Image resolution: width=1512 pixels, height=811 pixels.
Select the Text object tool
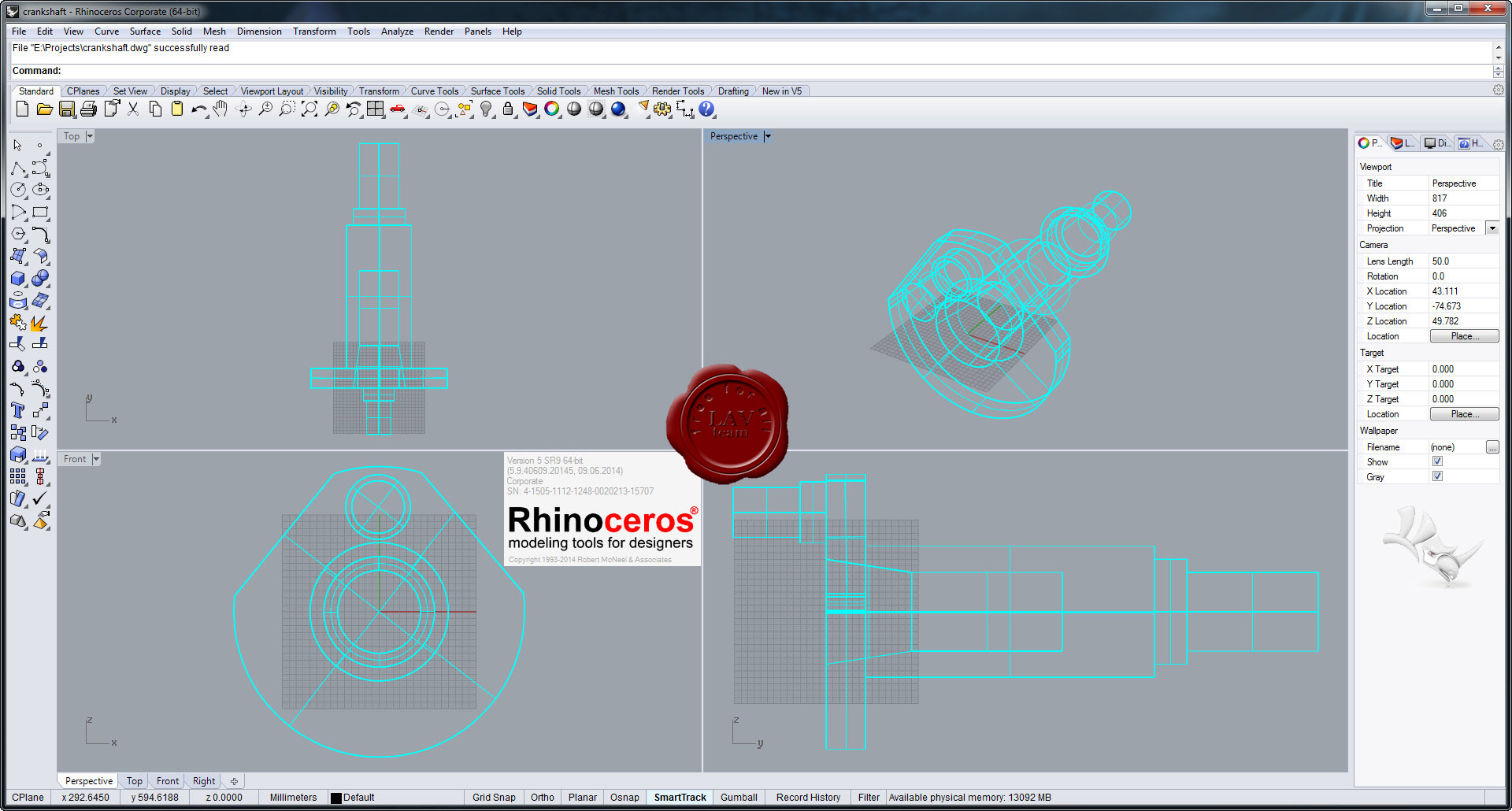click(18, 410)
